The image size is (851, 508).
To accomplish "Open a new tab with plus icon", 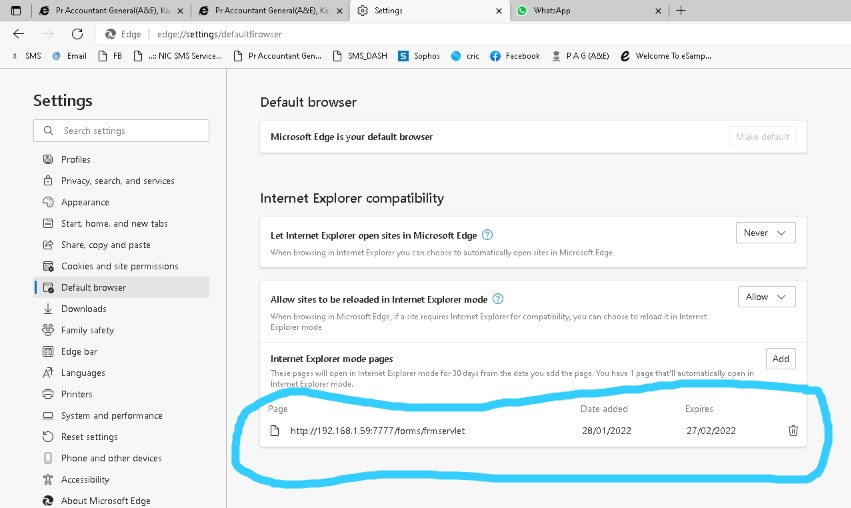I will point(681,10).
